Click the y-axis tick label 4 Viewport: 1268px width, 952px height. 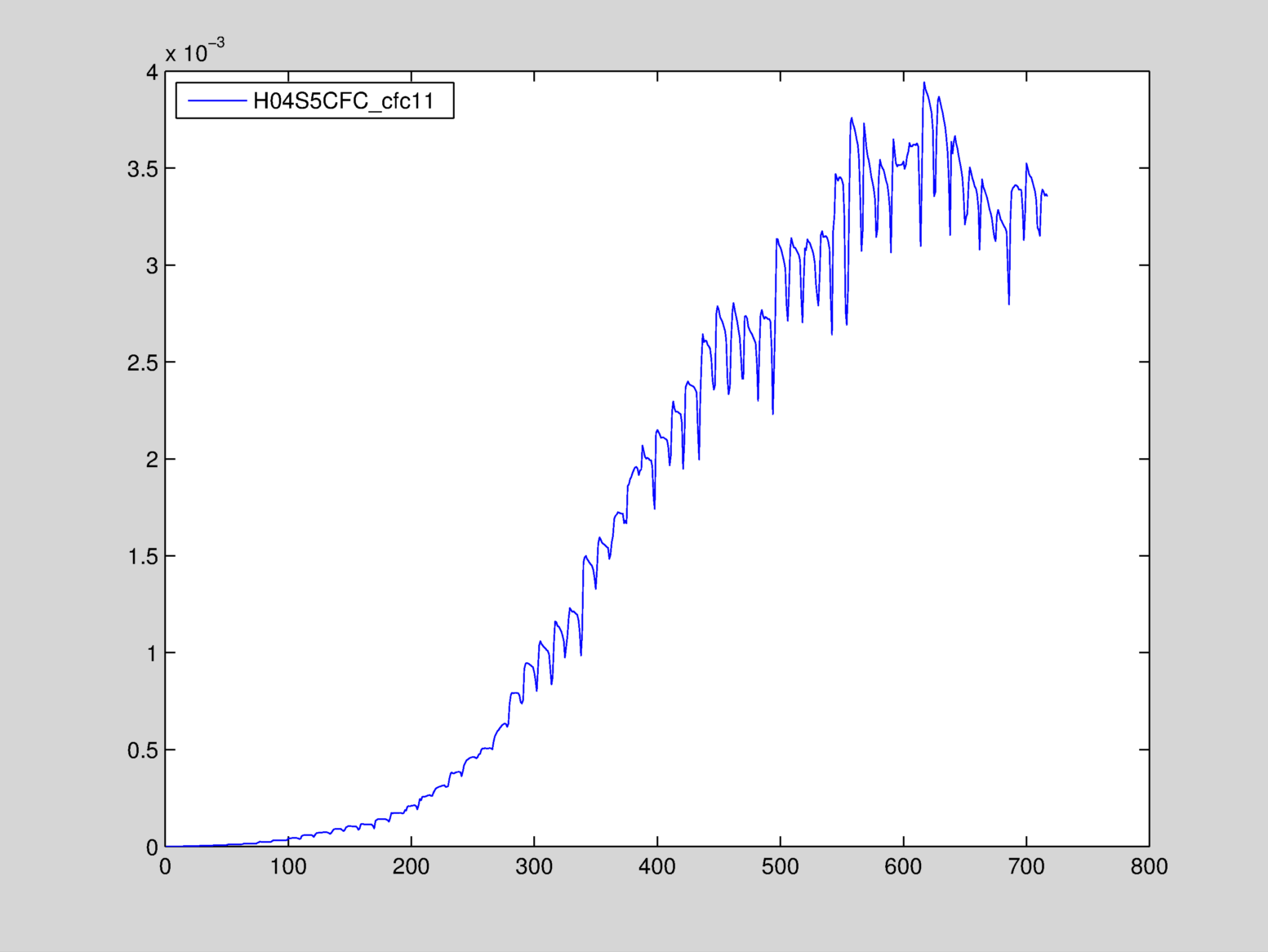[x=151, y=73]
